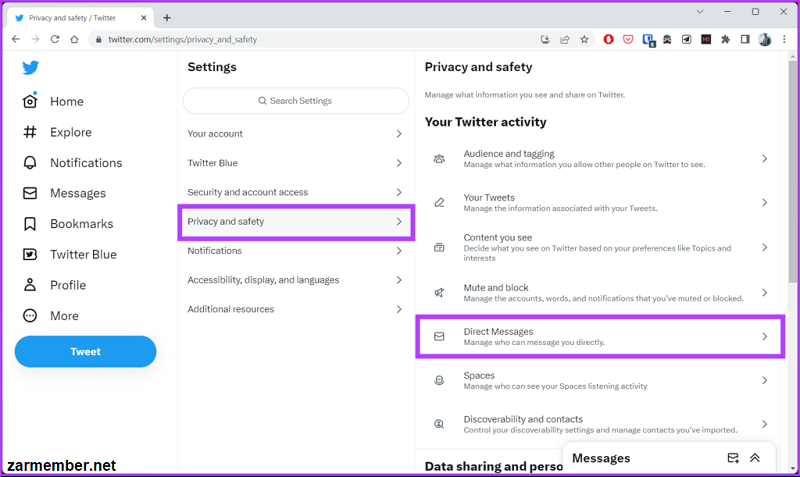Go back in browser
800x477 pixels.
tap(16, 39)
